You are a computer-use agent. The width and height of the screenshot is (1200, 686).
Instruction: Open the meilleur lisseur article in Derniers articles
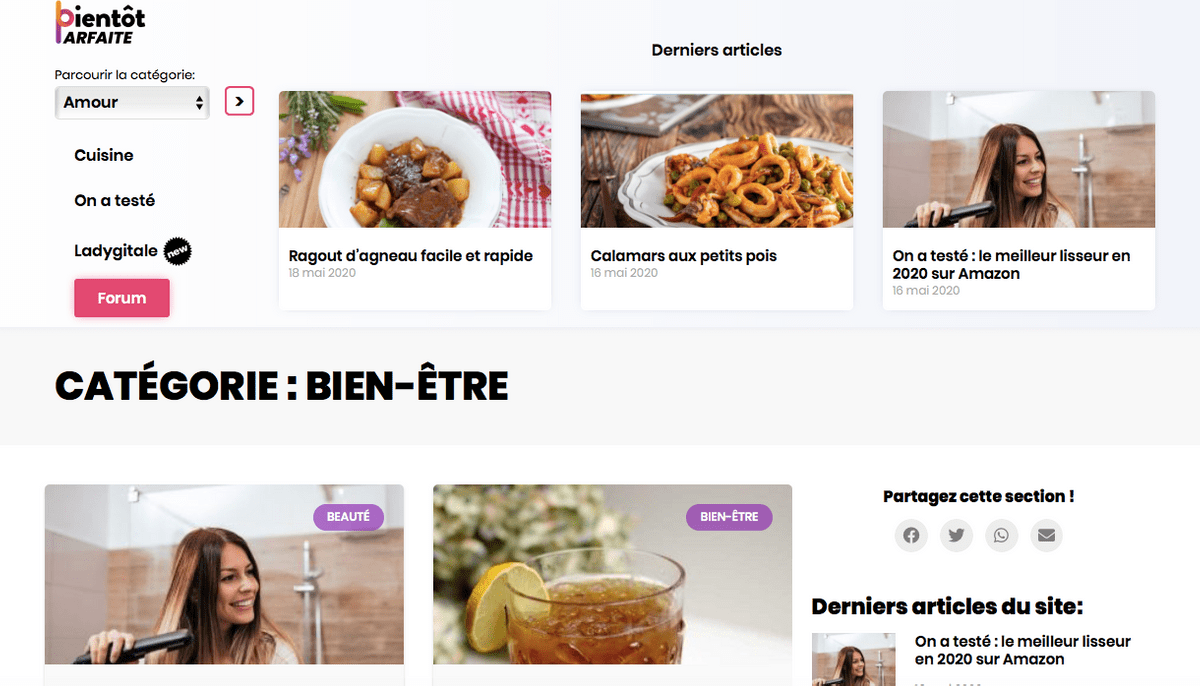[1012, 264]
